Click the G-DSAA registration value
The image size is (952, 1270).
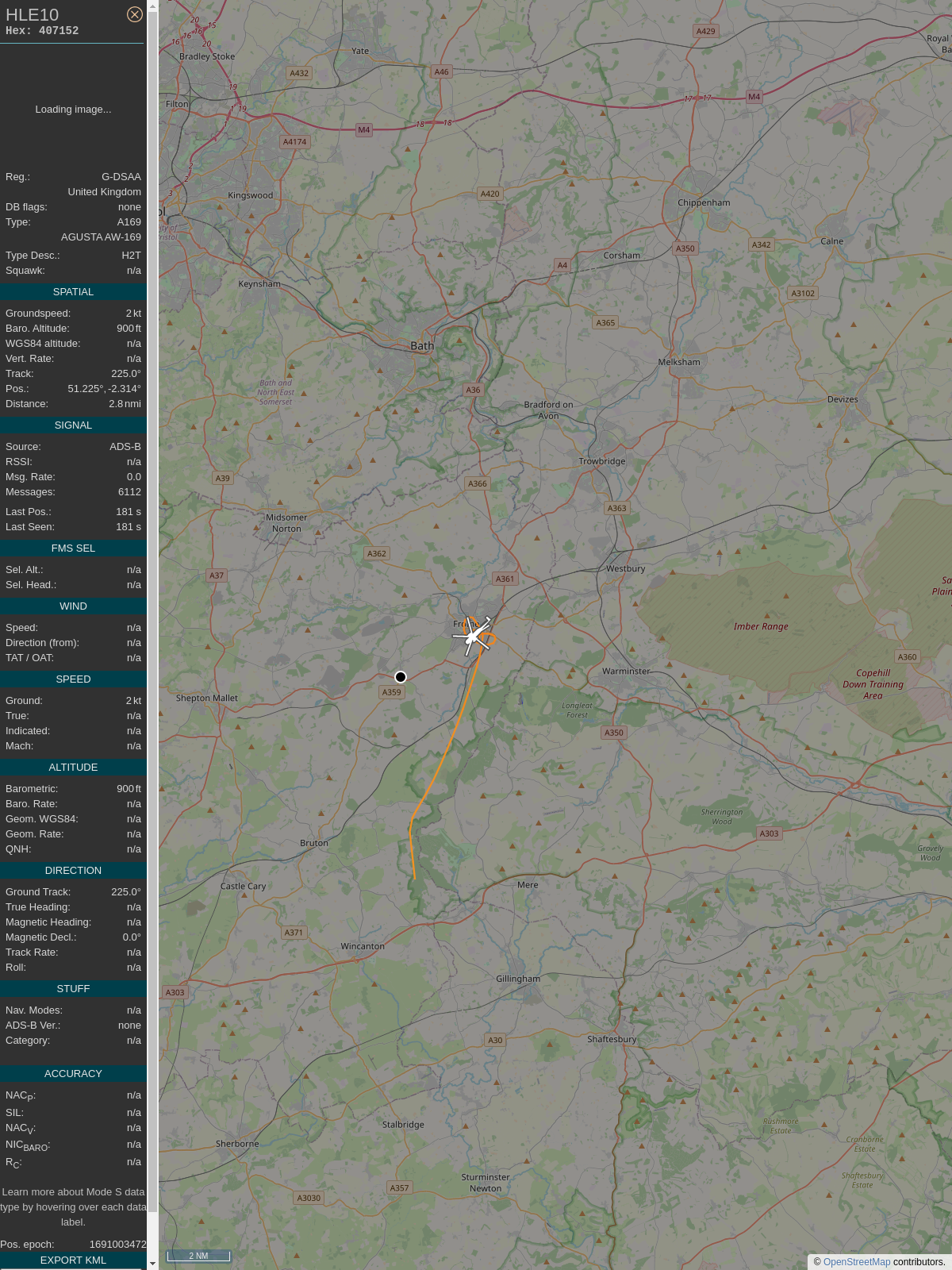point(121,177)
